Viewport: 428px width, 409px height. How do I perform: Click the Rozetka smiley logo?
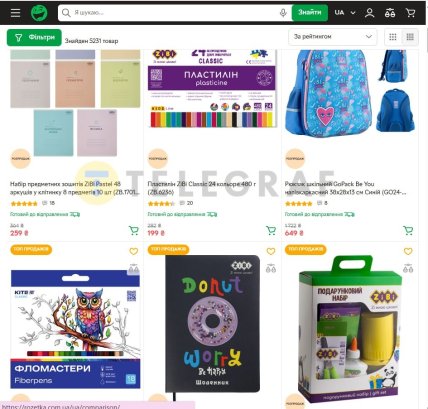pyautogui.click(x=39, y=13)
